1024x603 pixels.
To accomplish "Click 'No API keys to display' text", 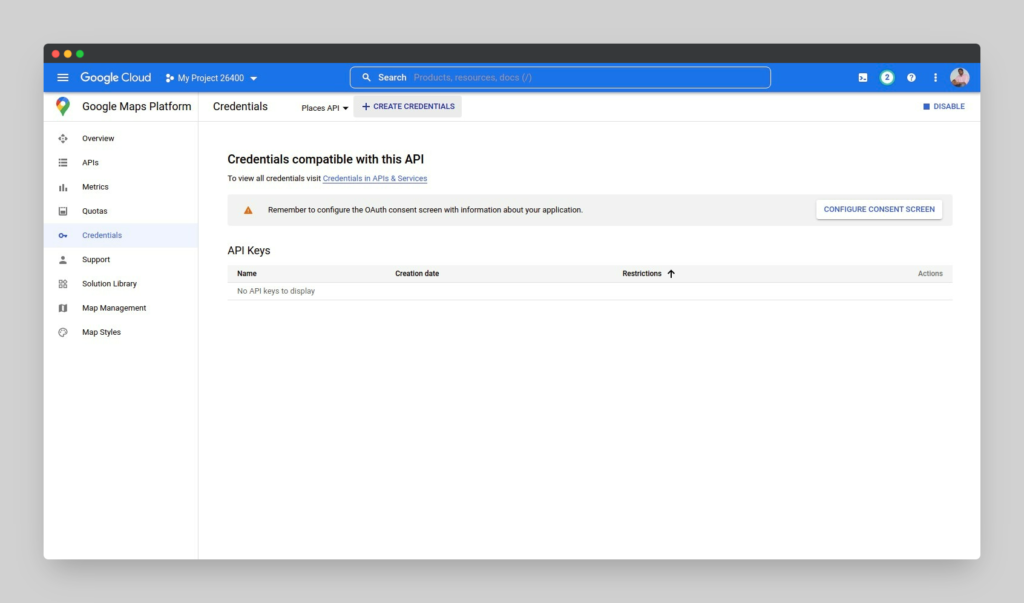I will click(276, 291).
